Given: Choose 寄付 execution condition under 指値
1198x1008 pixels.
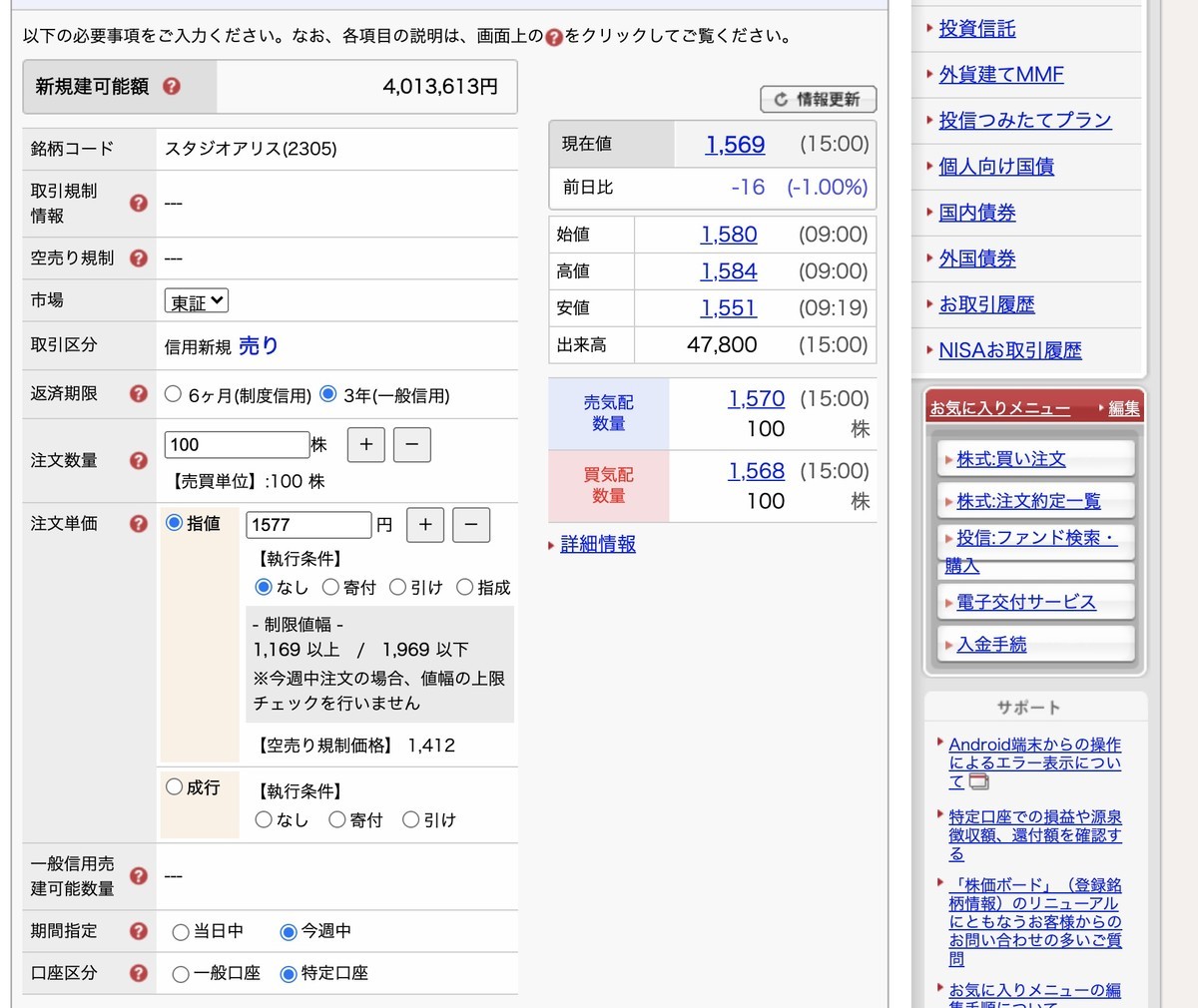Looking at the screenshot, I should (331, 587).
